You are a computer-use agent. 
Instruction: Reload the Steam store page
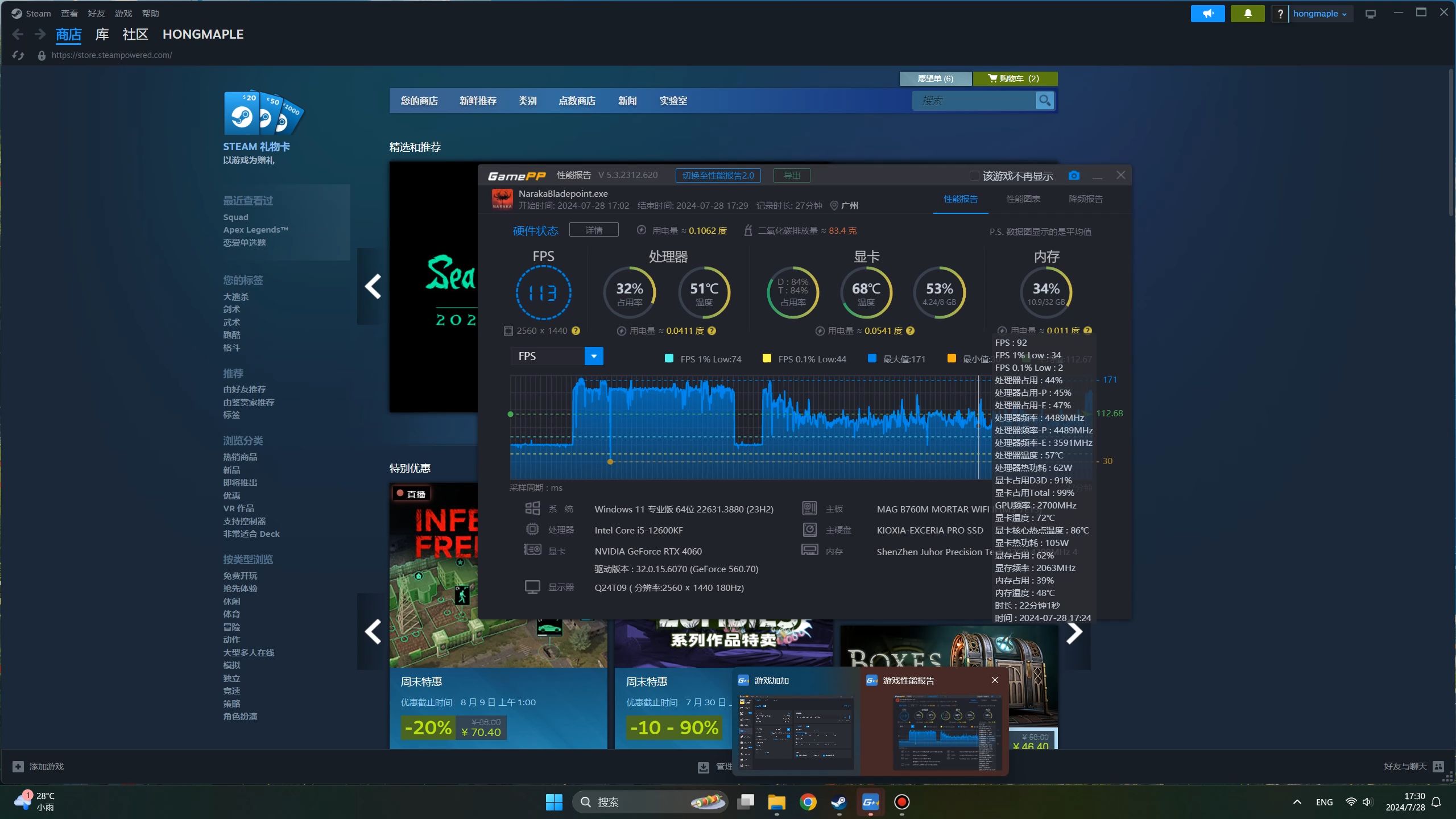click(x=18, y=55)
